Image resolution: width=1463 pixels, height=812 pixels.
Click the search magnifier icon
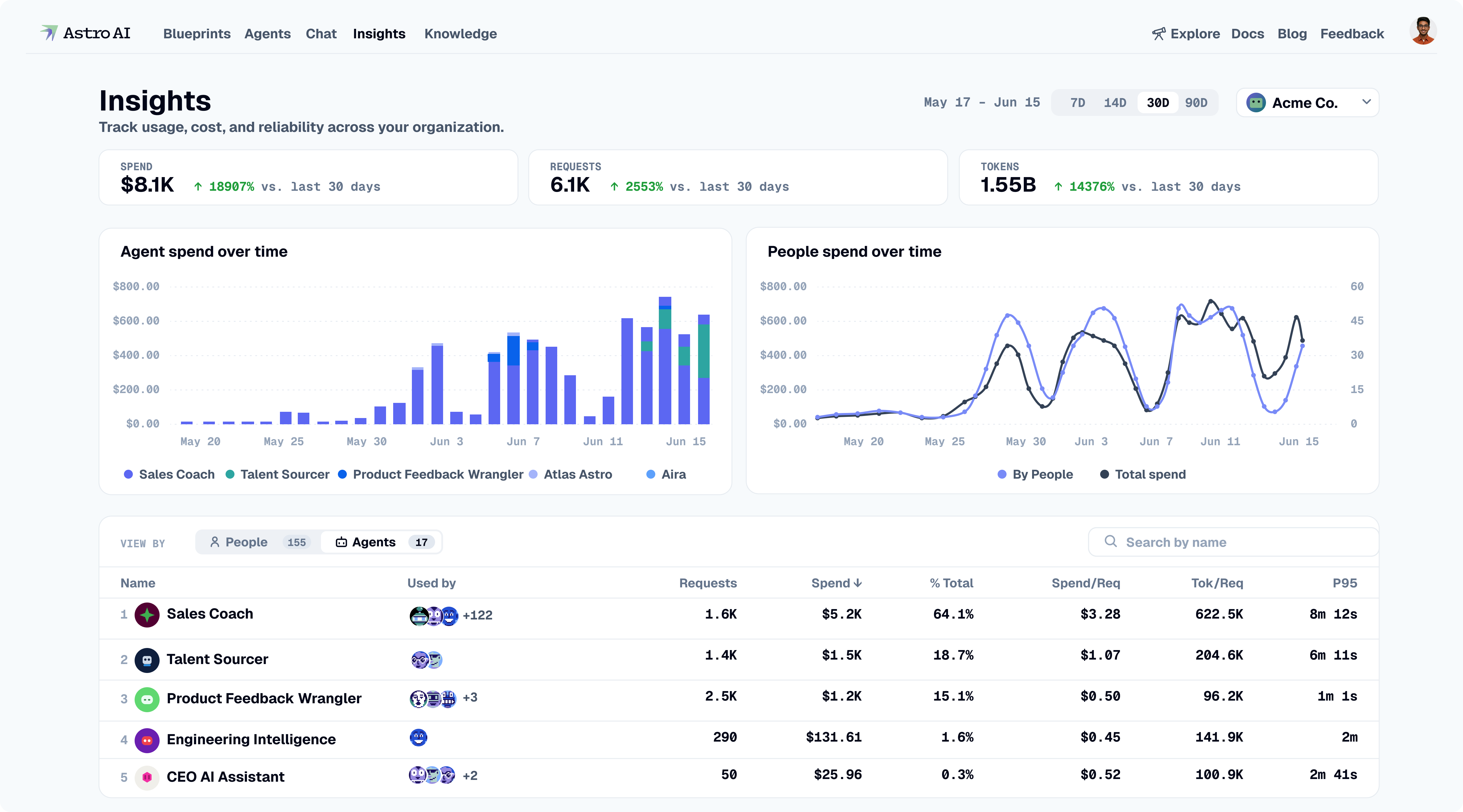1110,541
